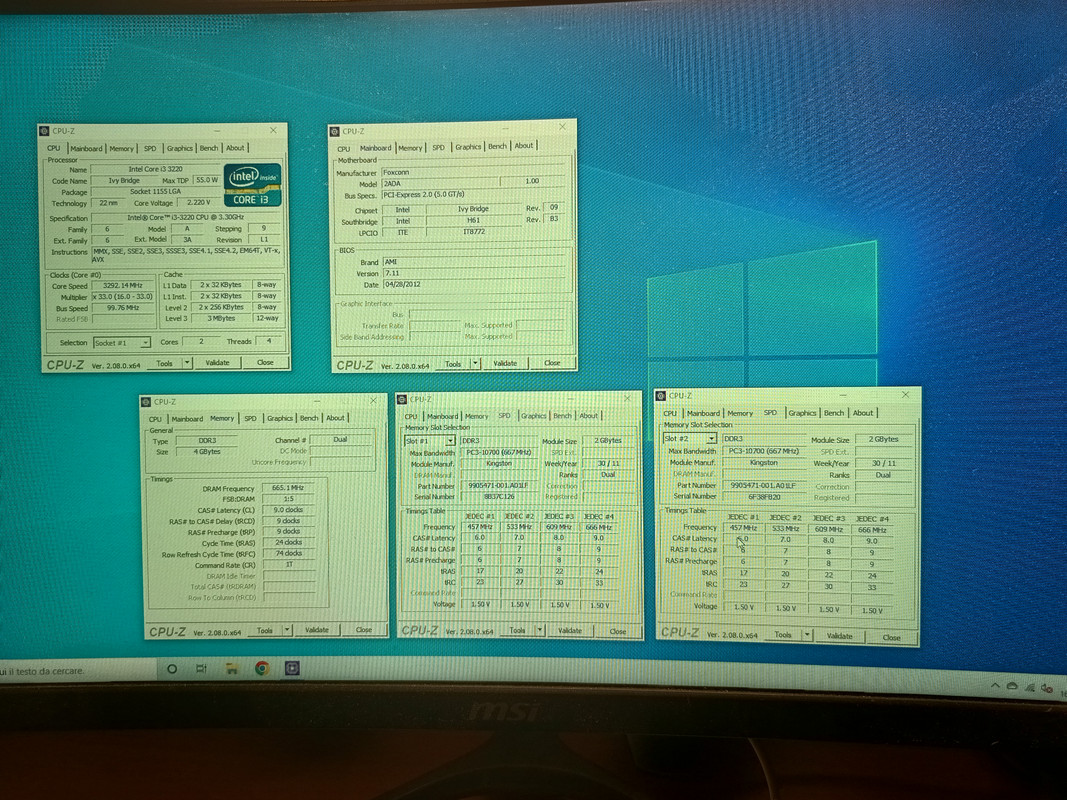Select Memory tab in Slot #2 SPD window
Viewport: 1067px width, 800px height.
[x=740, y=413]
